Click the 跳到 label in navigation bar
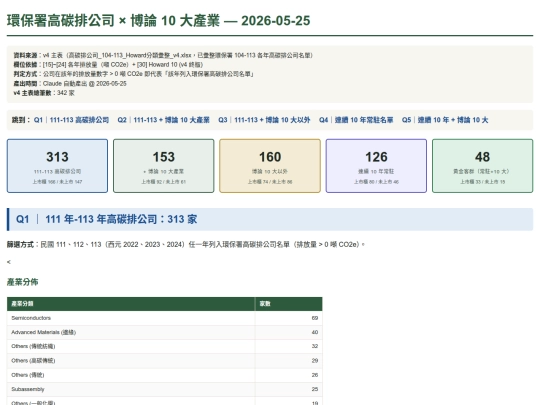This screenshot has width=540, height=405. click(x=21, y=120)
